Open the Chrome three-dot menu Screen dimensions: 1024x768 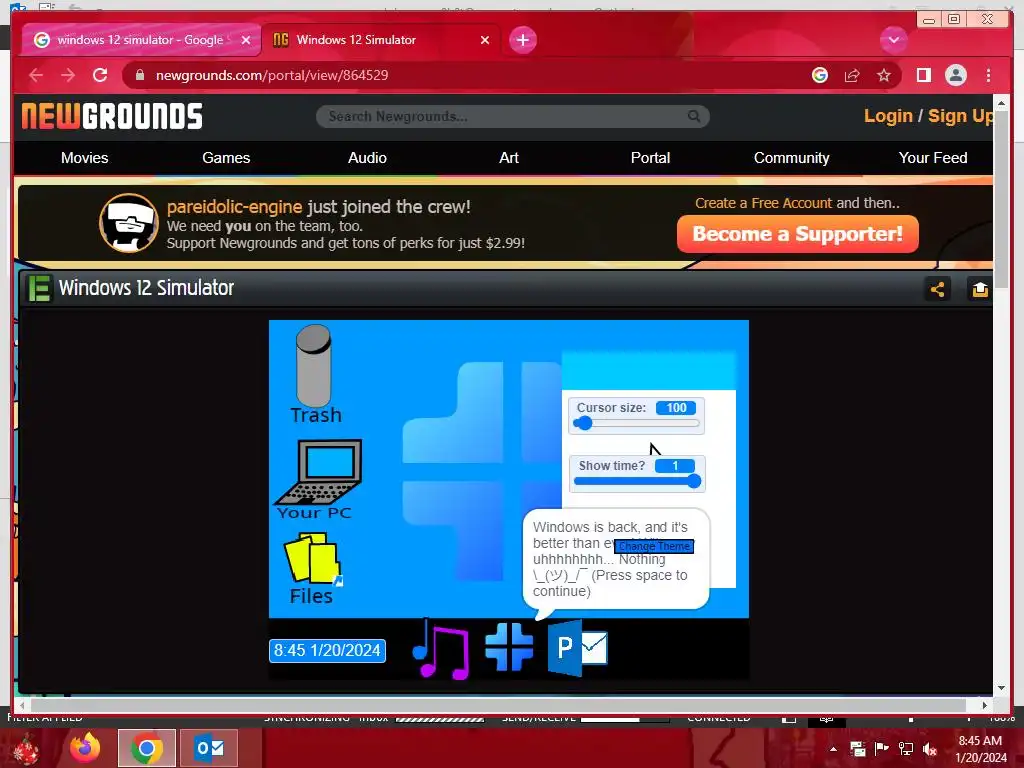tap(988, 75)
